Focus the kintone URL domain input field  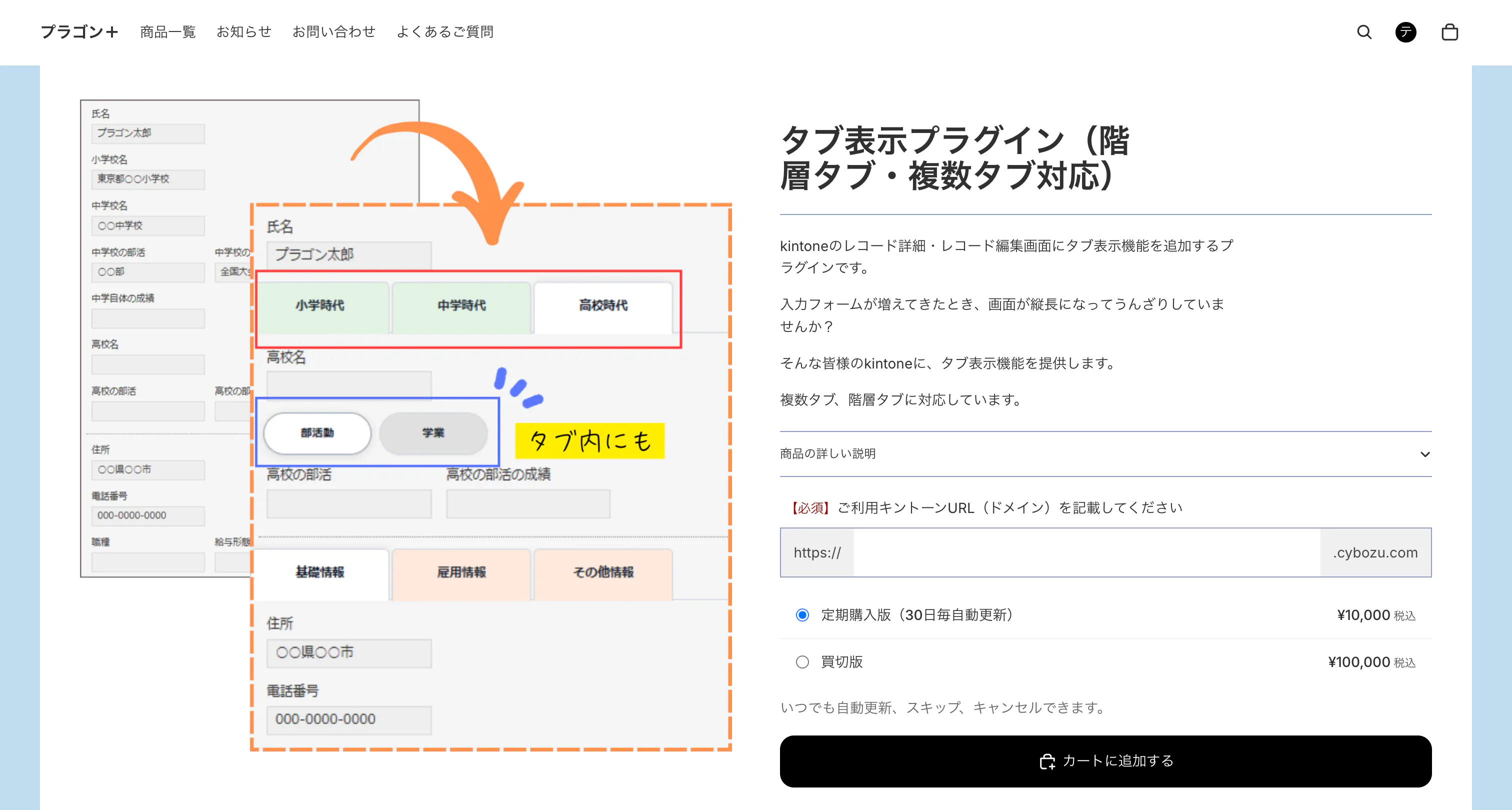[1086, 552]
